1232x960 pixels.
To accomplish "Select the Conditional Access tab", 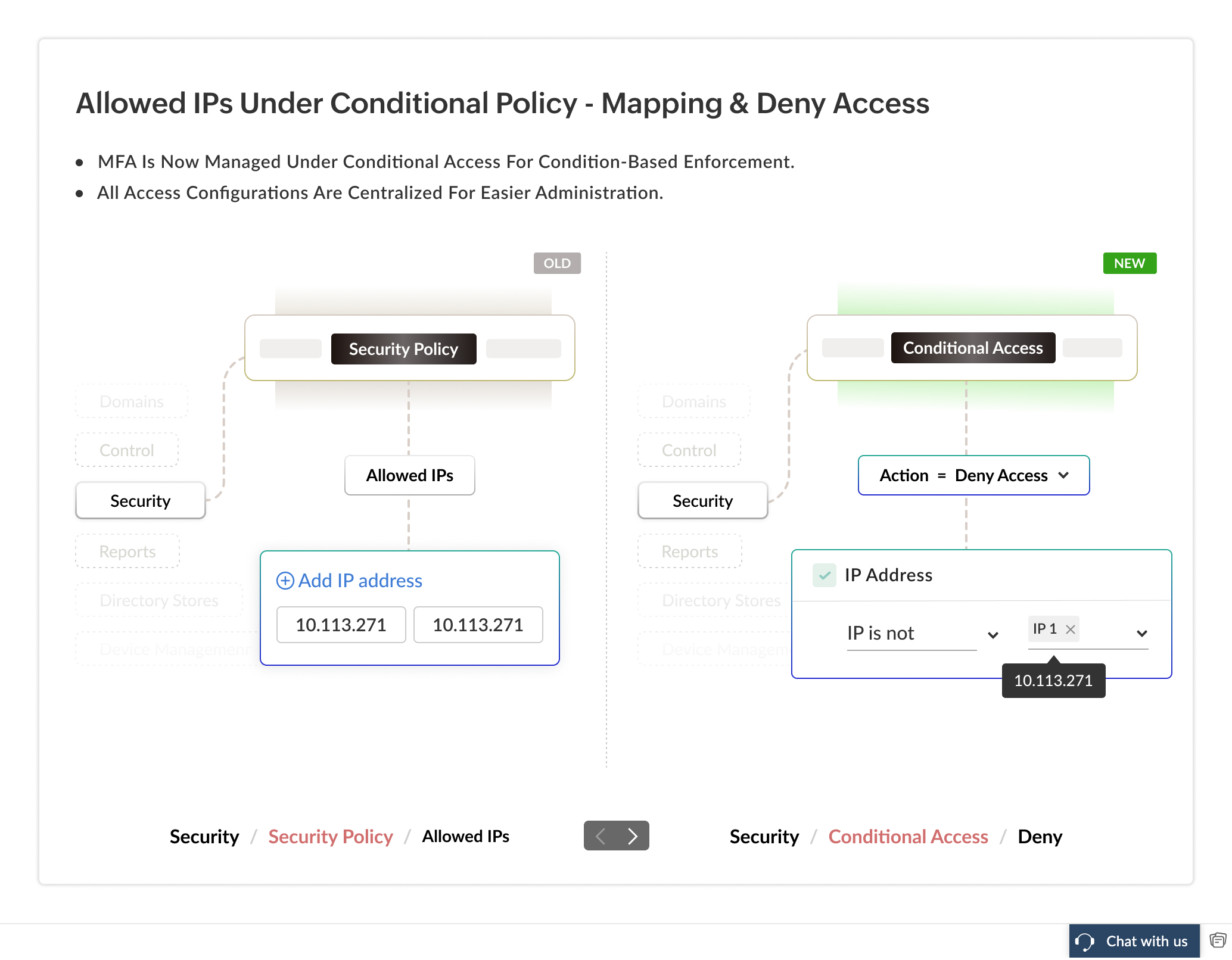I will (972, 348).
